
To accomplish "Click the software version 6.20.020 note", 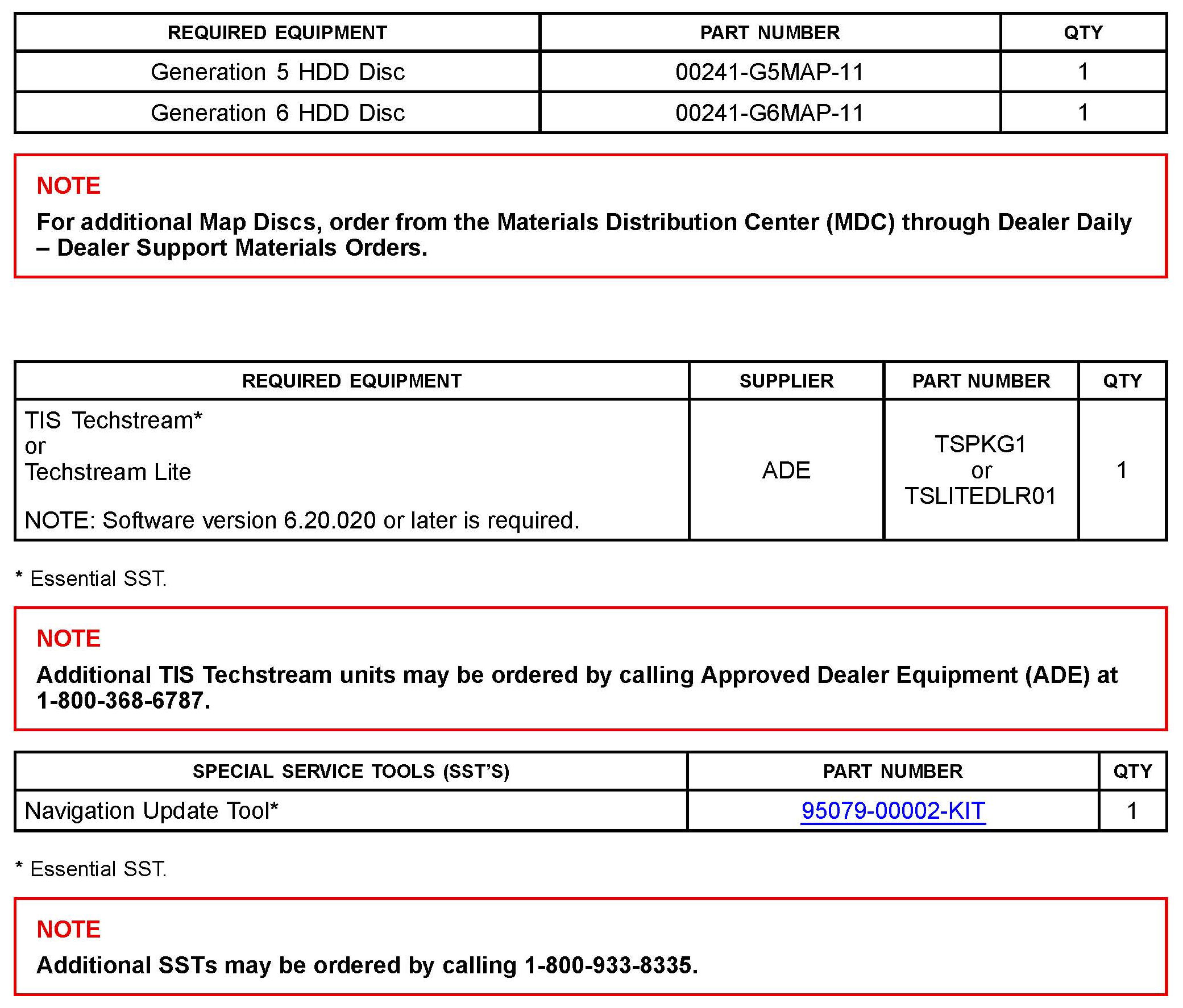I will (x=301, y=520).
